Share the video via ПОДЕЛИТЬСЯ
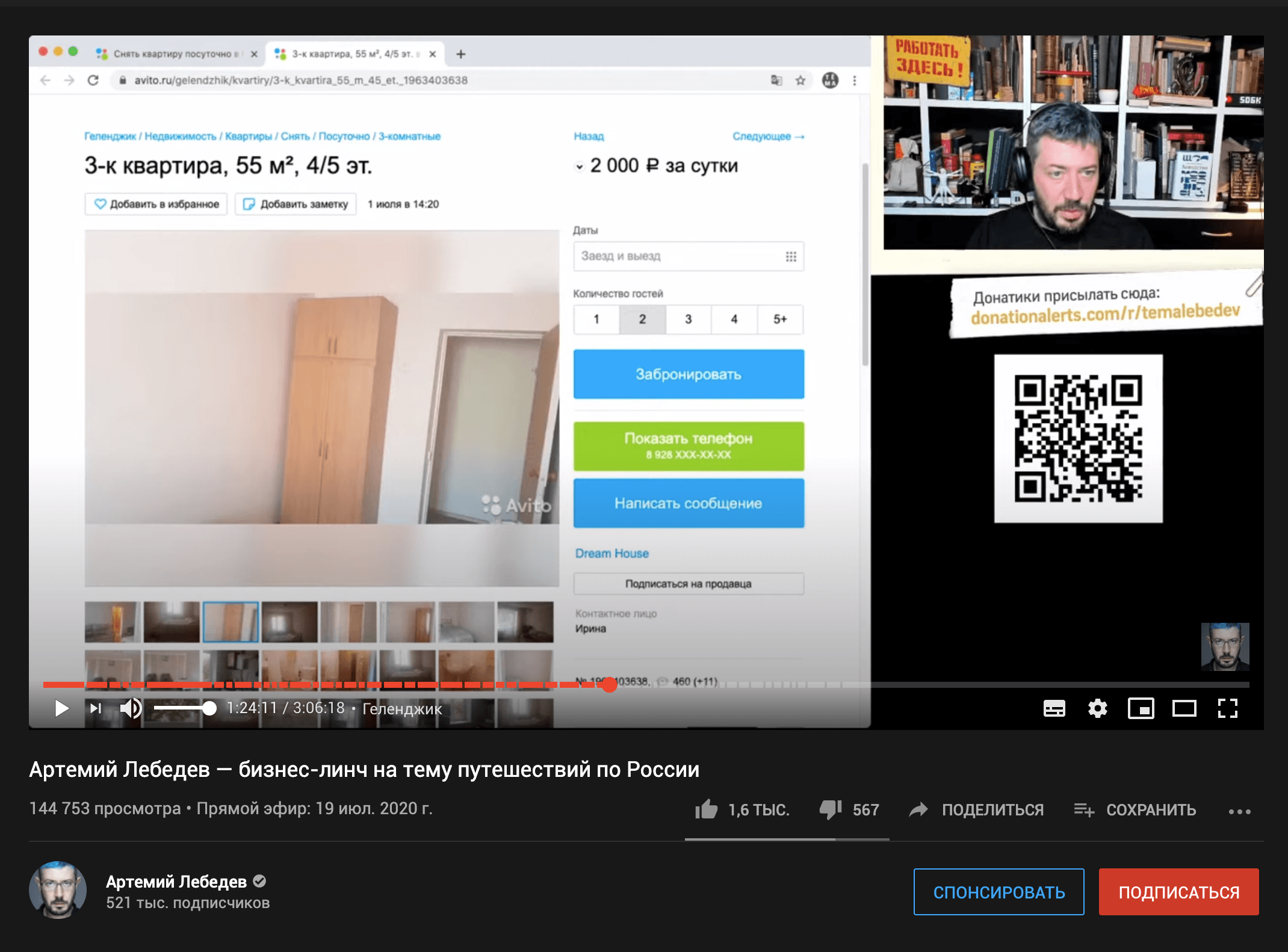This screenshot has width=1288, height=952. (976, 809)
